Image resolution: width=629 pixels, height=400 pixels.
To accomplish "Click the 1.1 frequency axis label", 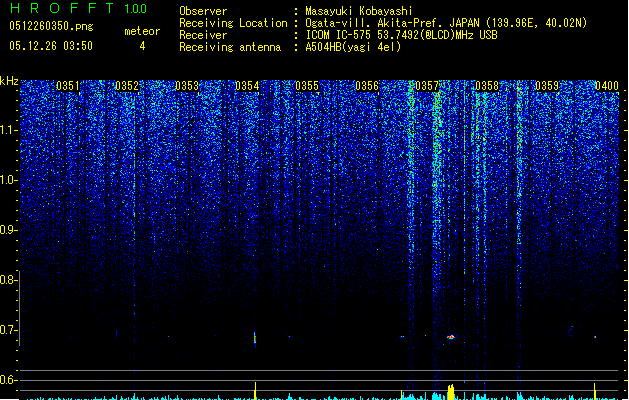I will [9, 130].
